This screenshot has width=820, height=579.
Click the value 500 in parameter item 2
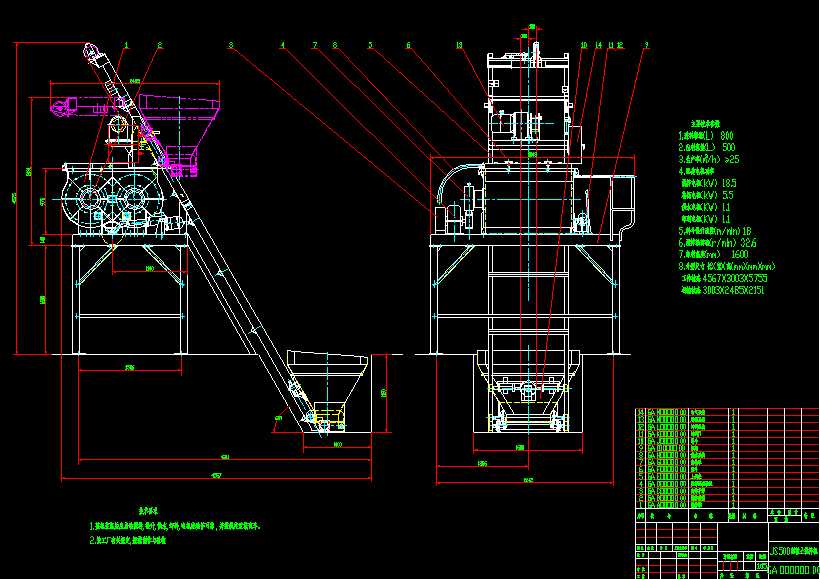728,147
